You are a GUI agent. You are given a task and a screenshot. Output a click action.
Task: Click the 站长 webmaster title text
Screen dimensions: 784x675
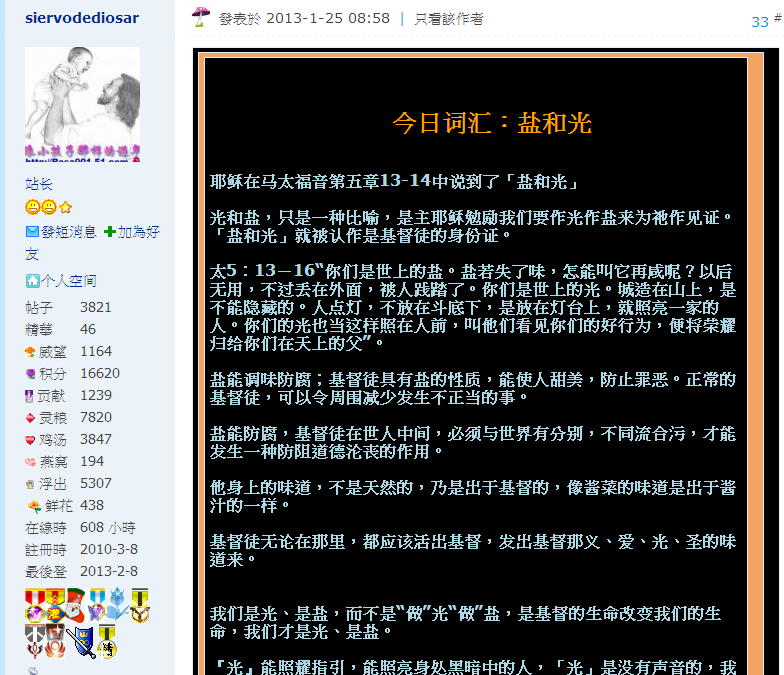coord(38,184)
